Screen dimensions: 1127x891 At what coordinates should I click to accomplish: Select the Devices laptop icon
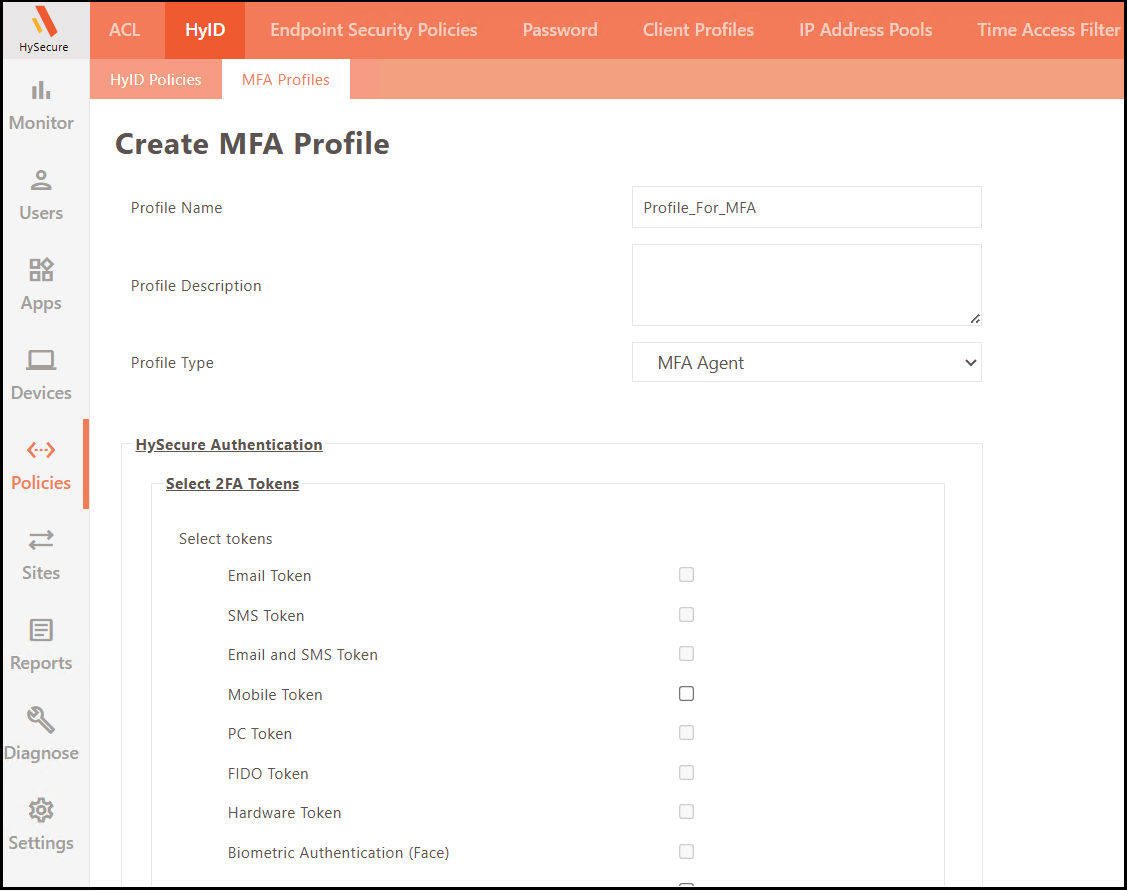click(41, 361)
